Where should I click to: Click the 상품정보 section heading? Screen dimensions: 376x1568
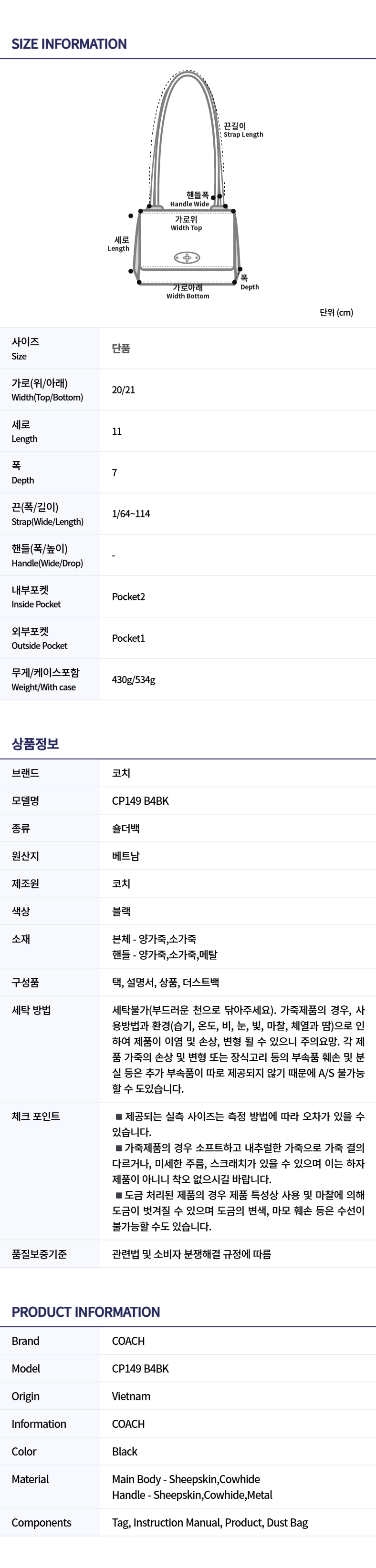pos(35,744)
